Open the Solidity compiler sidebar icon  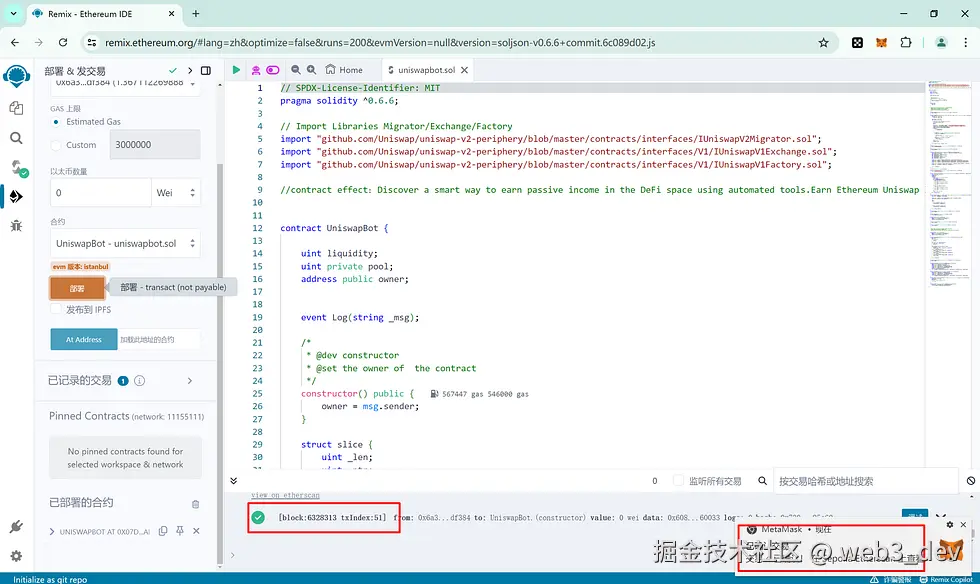pyautogui.click(x=19, y=168)
